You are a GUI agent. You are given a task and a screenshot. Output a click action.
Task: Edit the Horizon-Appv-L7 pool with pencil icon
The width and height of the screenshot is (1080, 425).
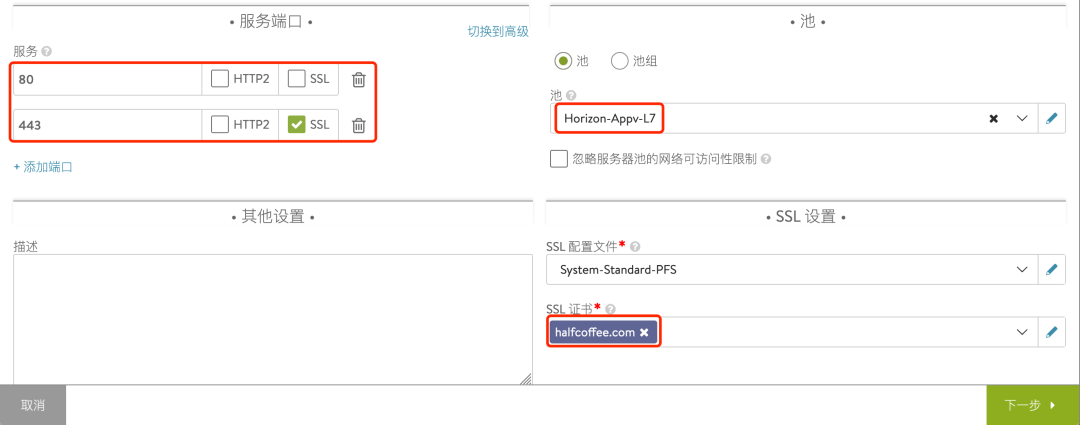pyautogui.click(x=1051, y=118)
